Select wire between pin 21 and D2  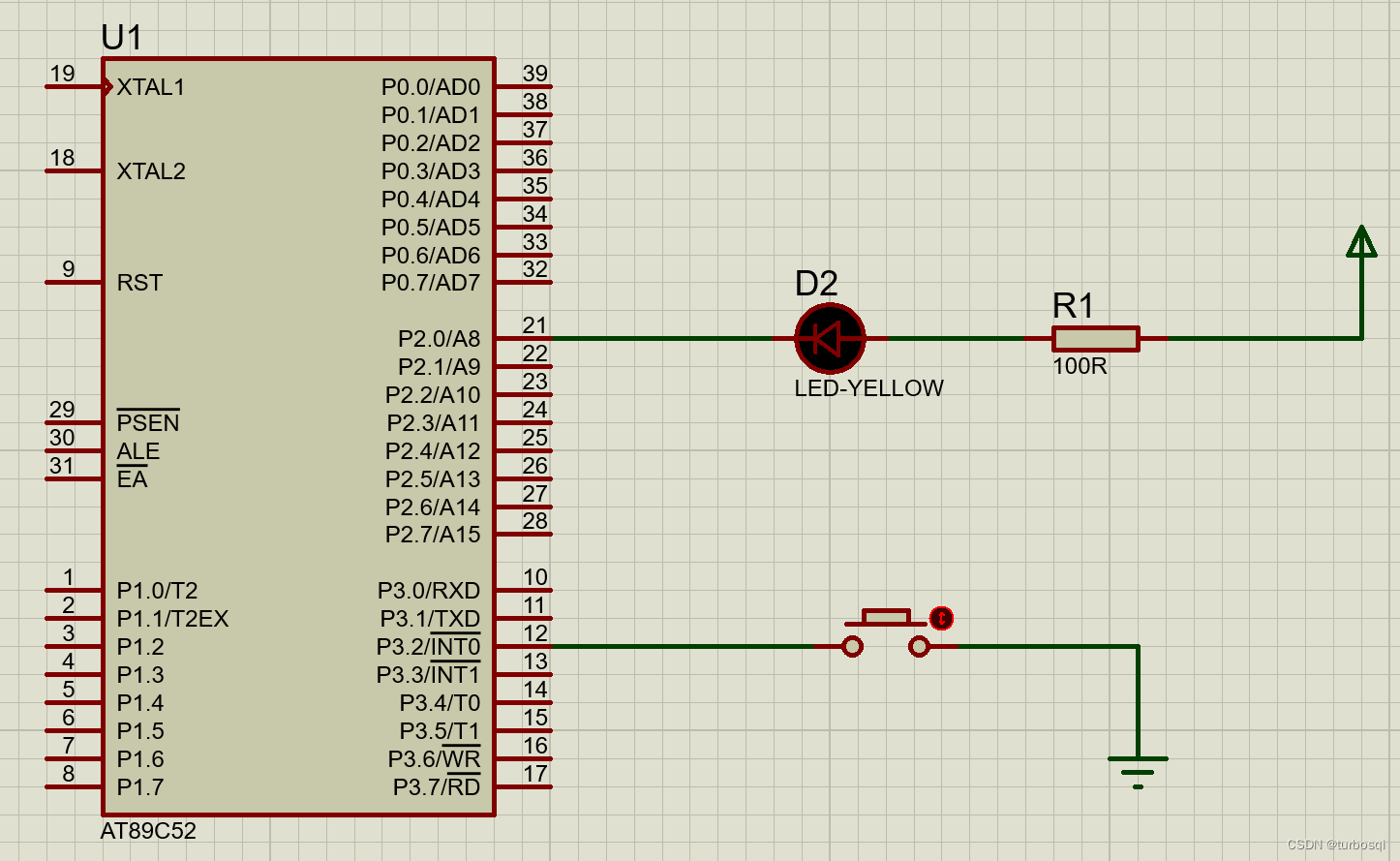[x=662, y=339]
